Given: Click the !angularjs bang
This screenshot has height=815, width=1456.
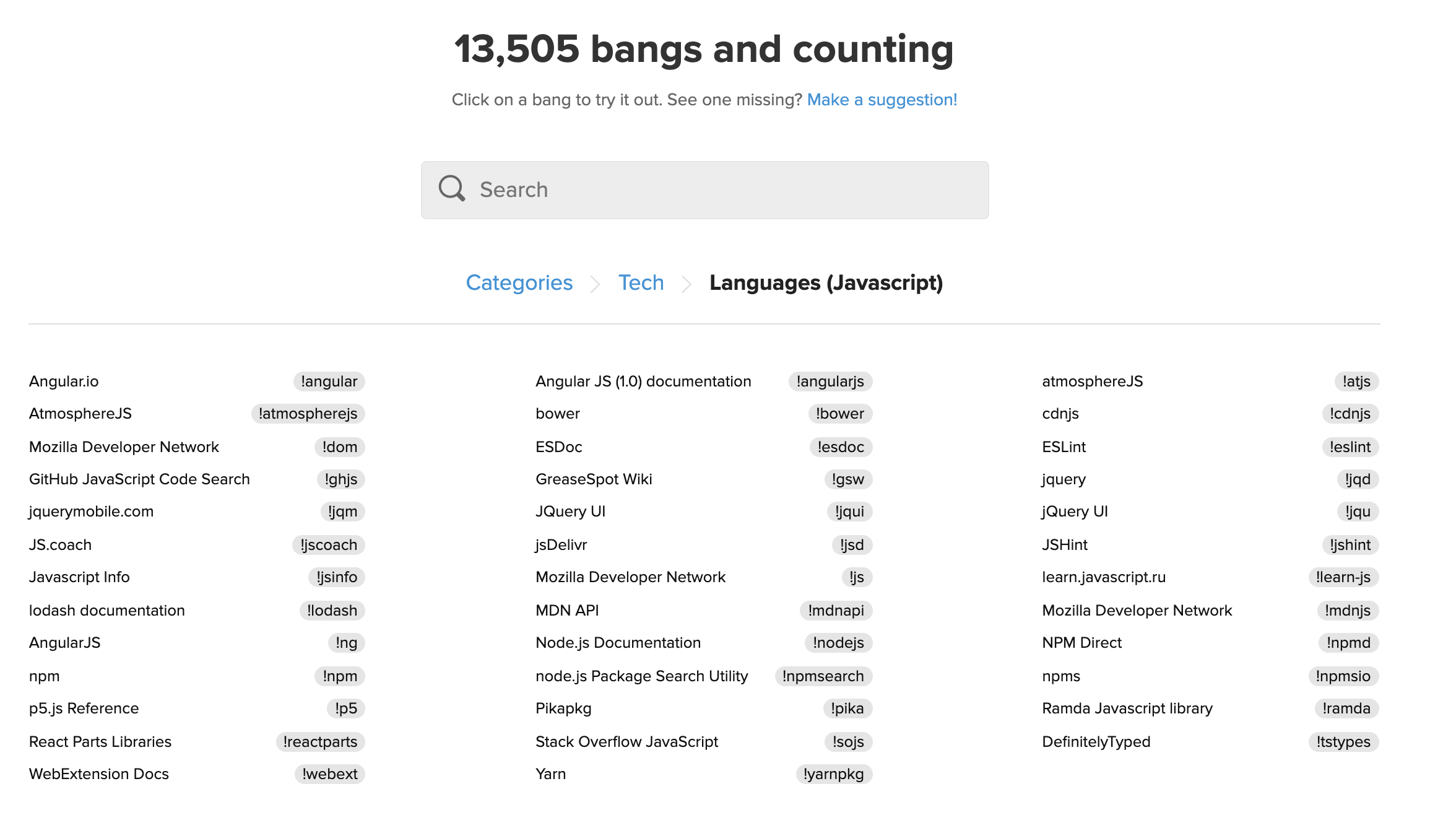Looking at the screenshot, I should tap(830, 381).
